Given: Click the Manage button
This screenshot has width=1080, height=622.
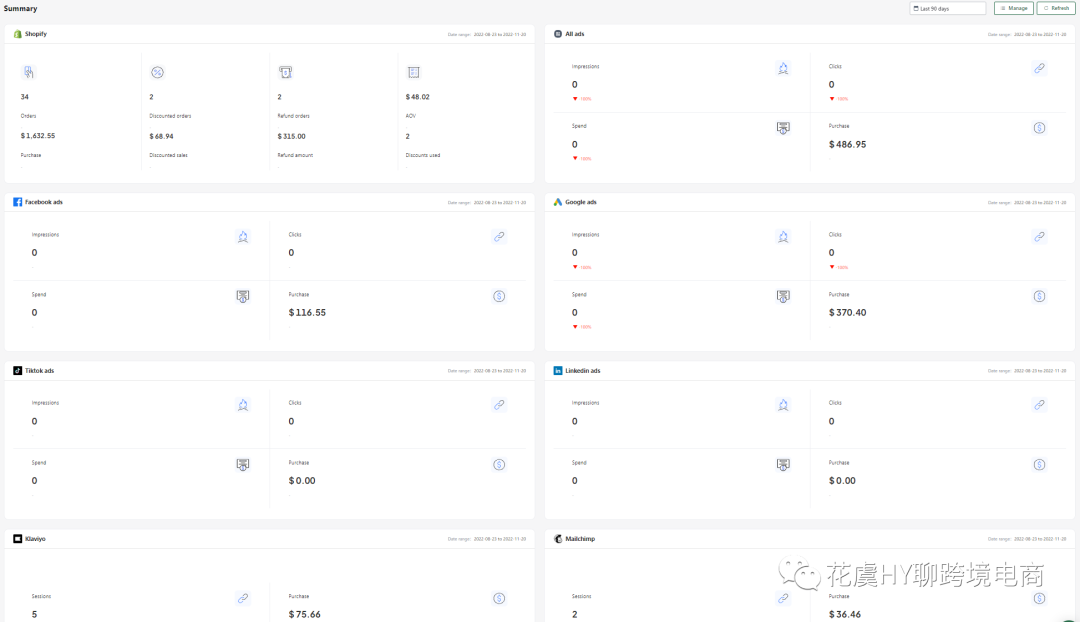Looking at the screenshot, I should pyautogui.click(x=1013, y=8).
